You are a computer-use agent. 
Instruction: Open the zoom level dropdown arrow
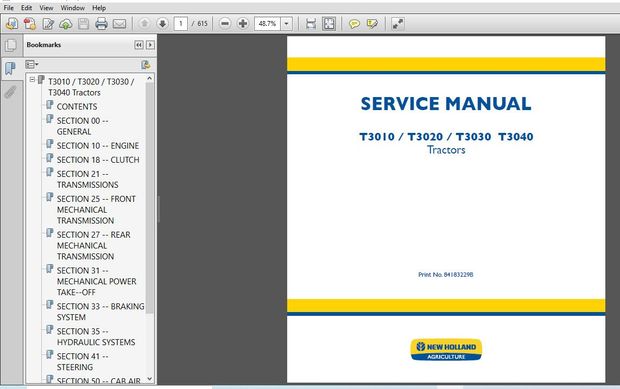(x=287, y=24)
